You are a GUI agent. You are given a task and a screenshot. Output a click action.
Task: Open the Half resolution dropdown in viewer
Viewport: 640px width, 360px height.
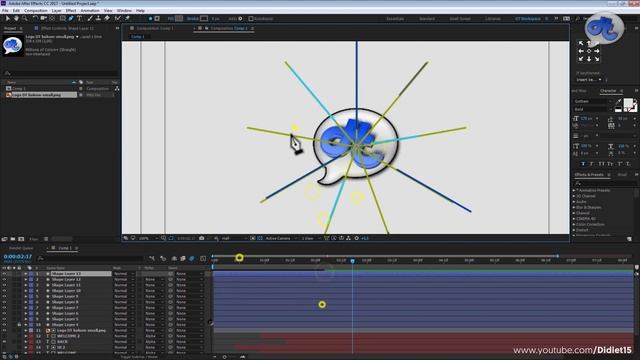[x=234, y=238]
